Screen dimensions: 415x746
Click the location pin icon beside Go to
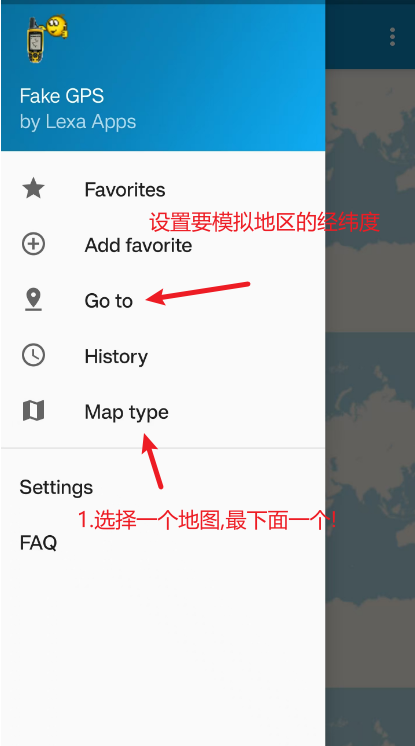click(x=33, y=300)
